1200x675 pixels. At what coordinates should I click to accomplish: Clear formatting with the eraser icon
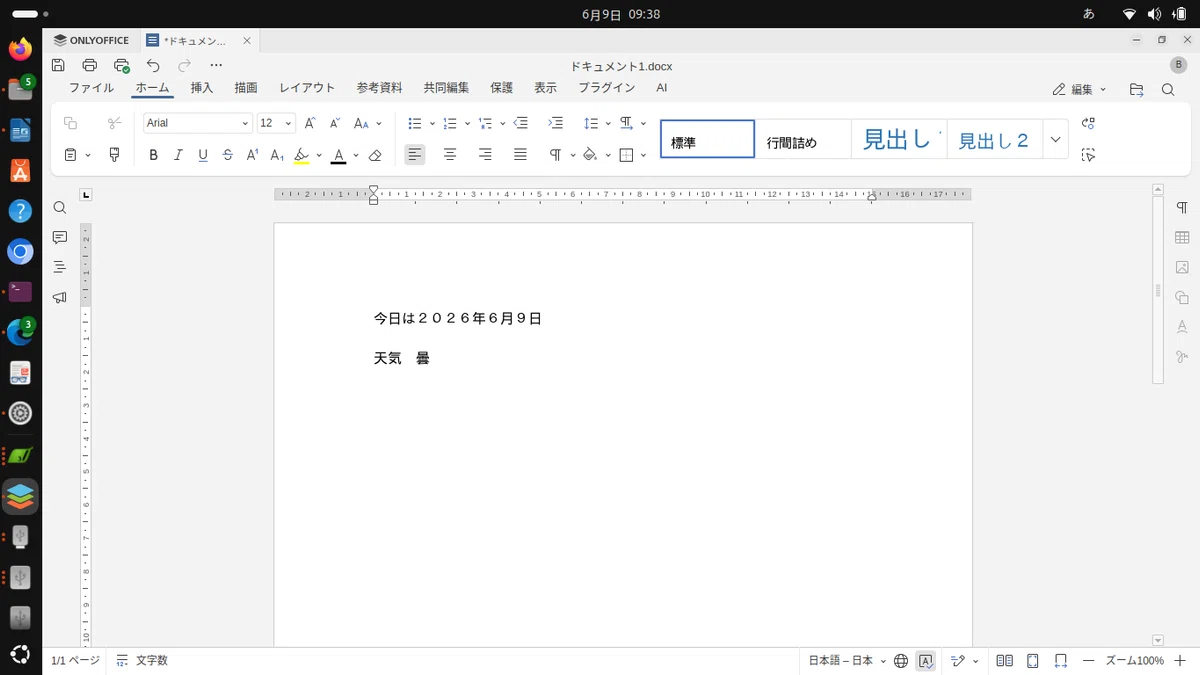click(375, 155)
